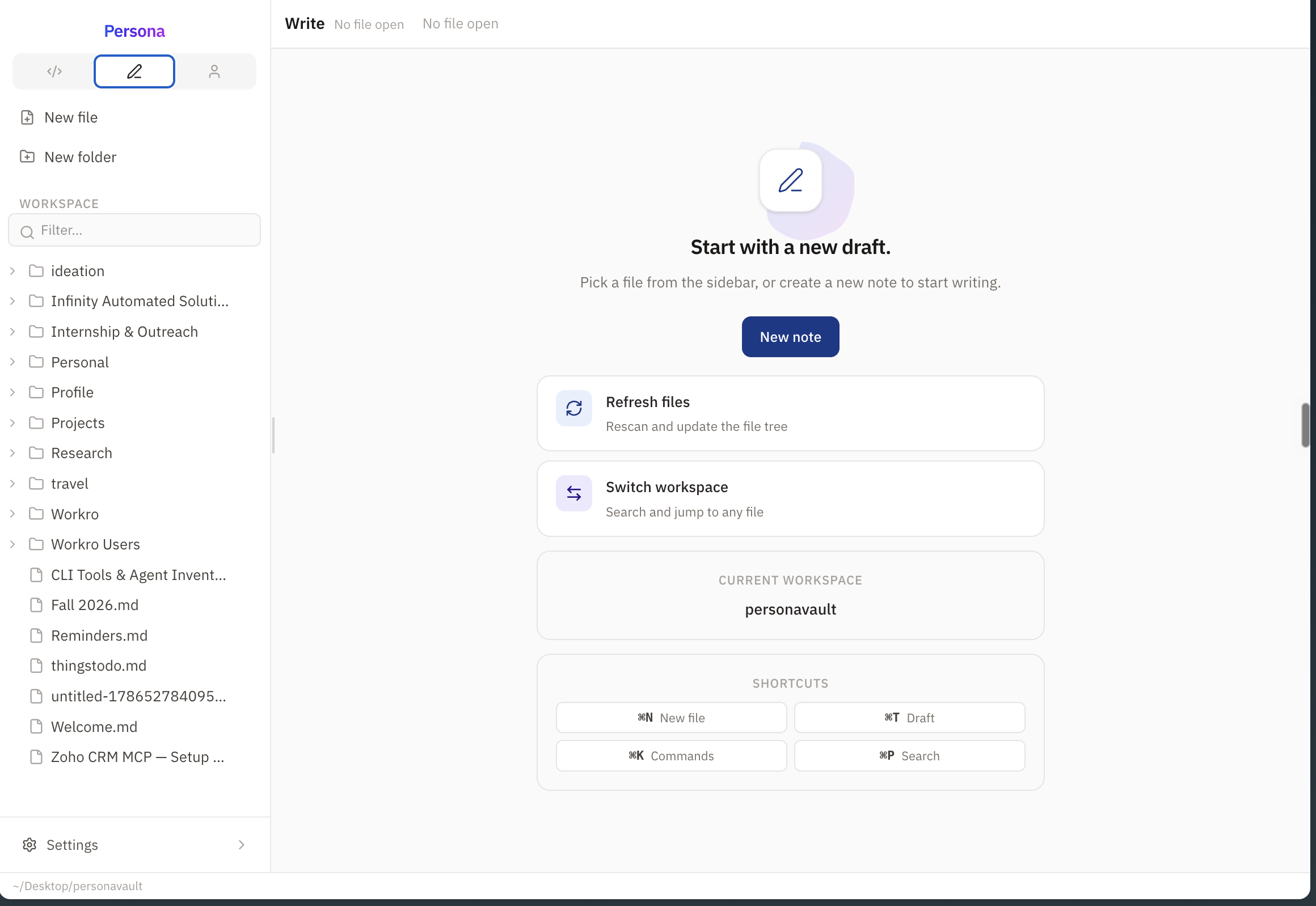Click the New file label in sidebar
Image resolution: width=1316 pixels, height=906 pixels.
(x=71, y=117)
